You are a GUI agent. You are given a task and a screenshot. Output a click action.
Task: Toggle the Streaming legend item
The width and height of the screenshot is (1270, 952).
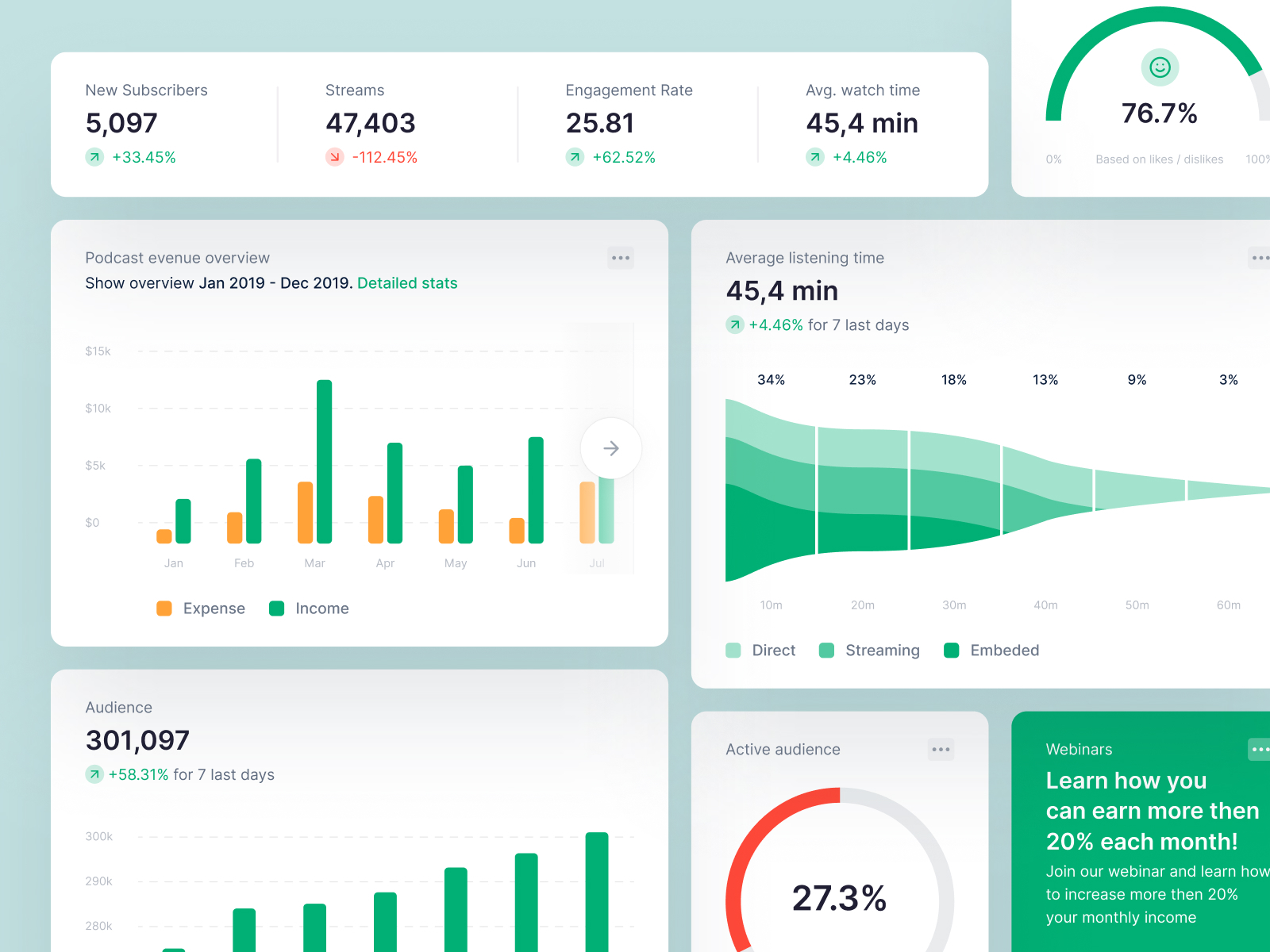click(869, 651)
